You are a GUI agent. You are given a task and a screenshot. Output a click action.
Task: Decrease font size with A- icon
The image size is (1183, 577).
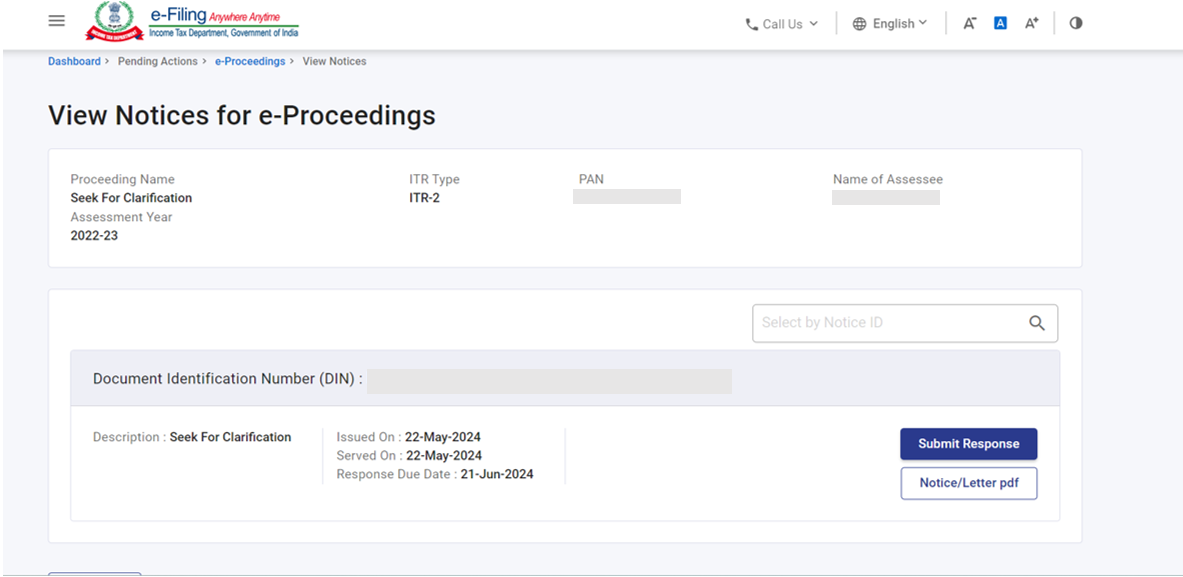pos(969,23)
